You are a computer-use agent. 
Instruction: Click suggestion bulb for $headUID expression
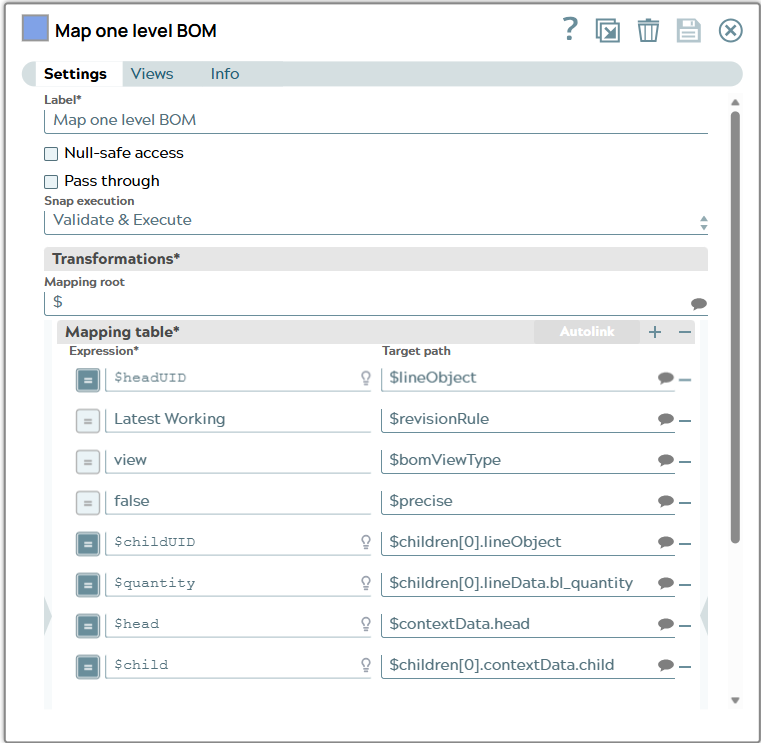(366, 378)
